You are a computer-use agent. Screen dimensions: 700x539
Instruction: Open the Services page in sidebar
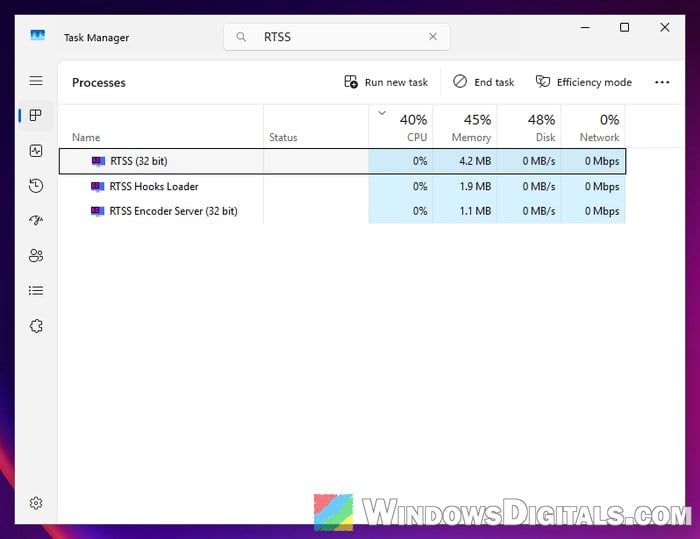click(x=36, y=326)
